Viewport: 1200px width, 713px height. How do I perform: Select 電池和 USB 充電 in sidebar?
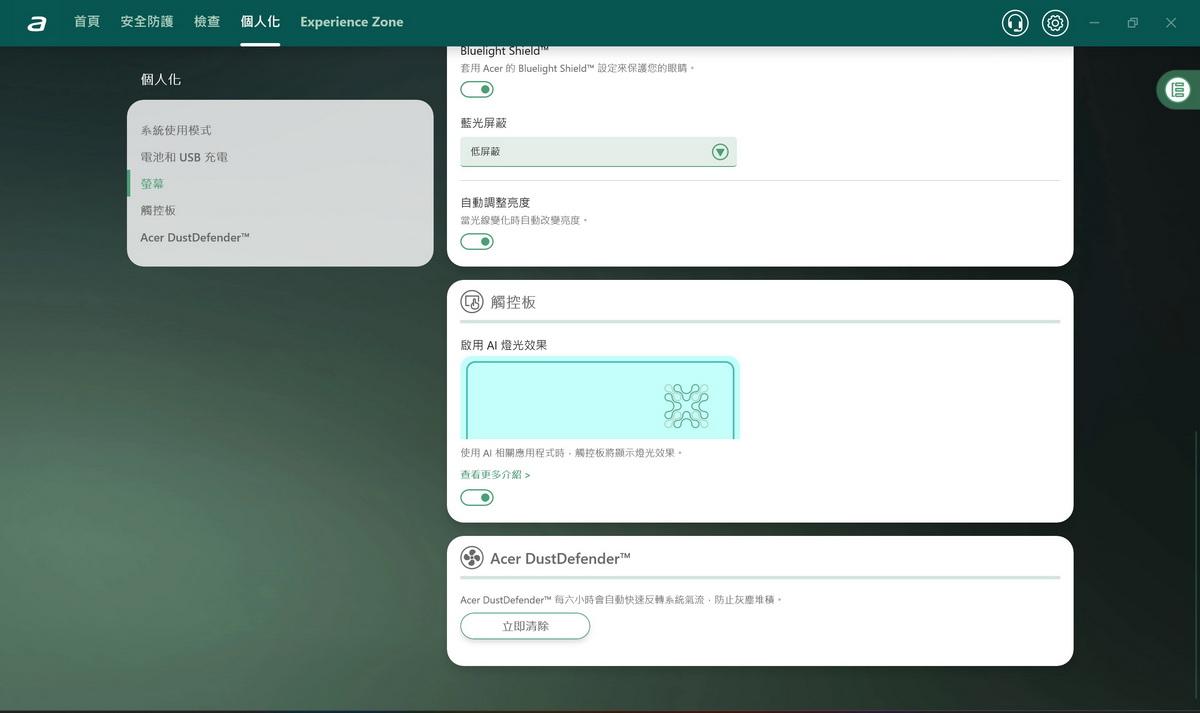pos(184,157)
